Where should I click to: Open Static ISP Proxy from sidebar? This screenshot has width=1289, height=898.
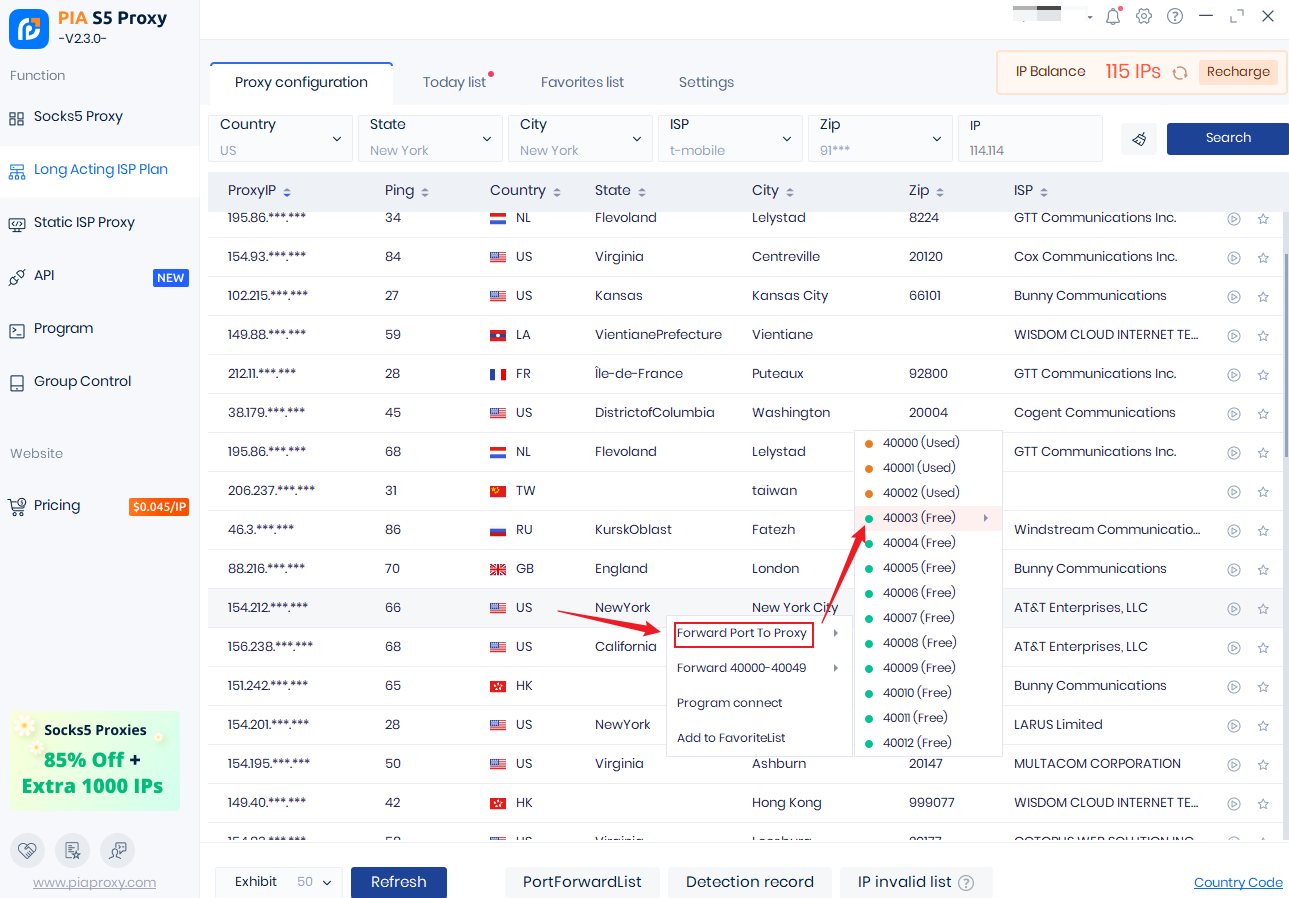(x=84, y=222)
